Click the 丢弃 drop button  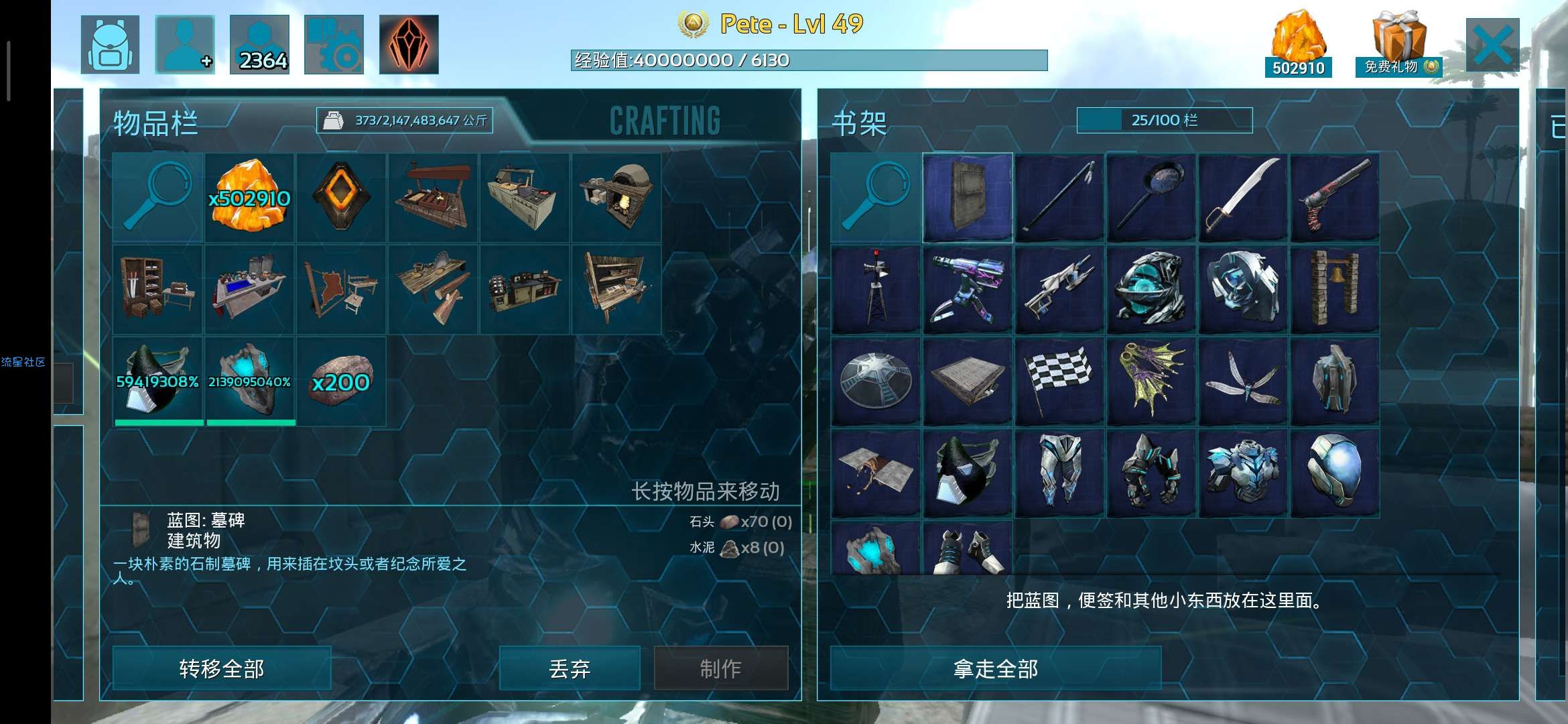click(570, 668)
